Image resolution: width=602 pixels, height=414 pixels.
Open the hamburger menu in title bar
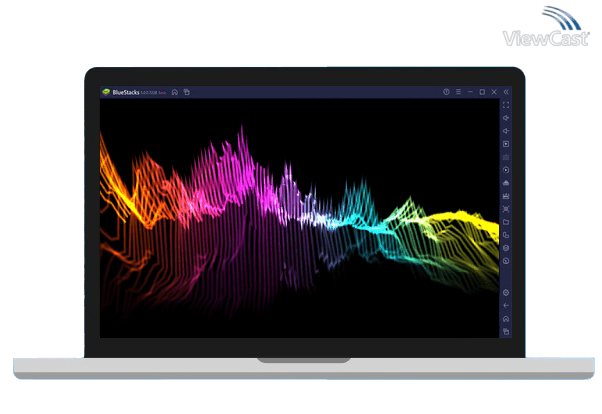[x=458, y=92]
